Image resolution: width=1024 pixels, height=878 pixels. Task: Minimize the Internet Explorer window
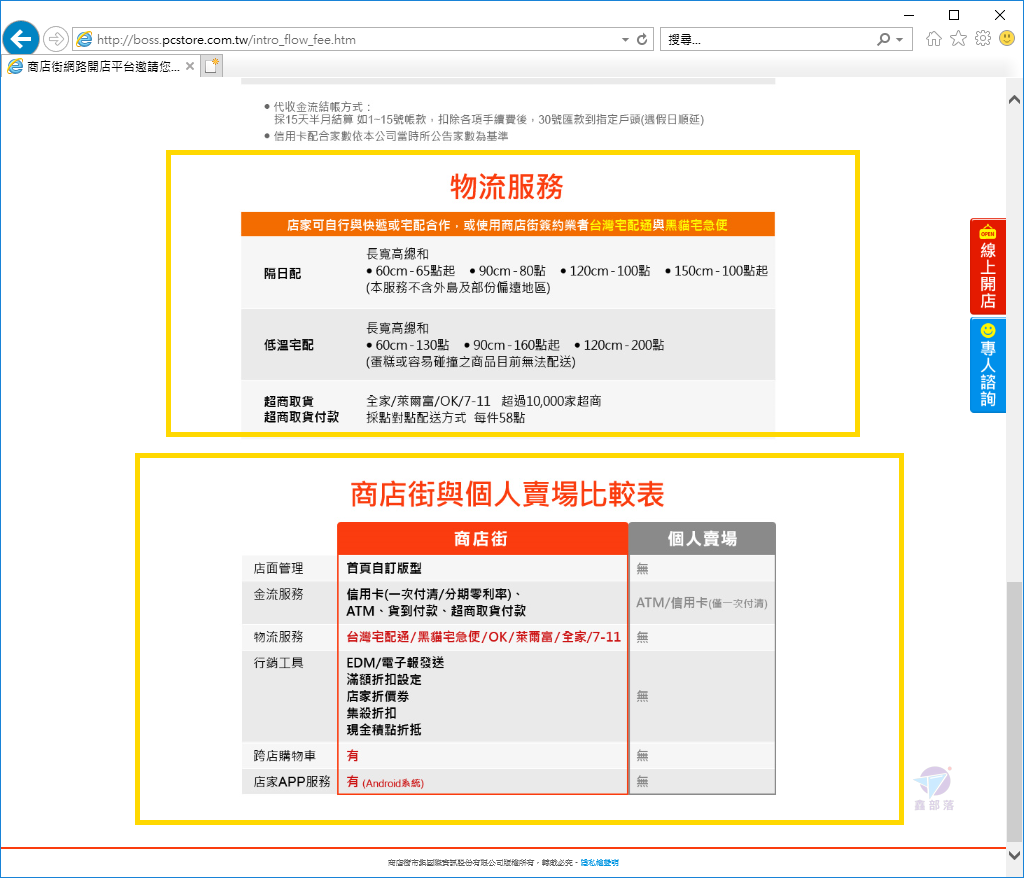click(909, 14)
